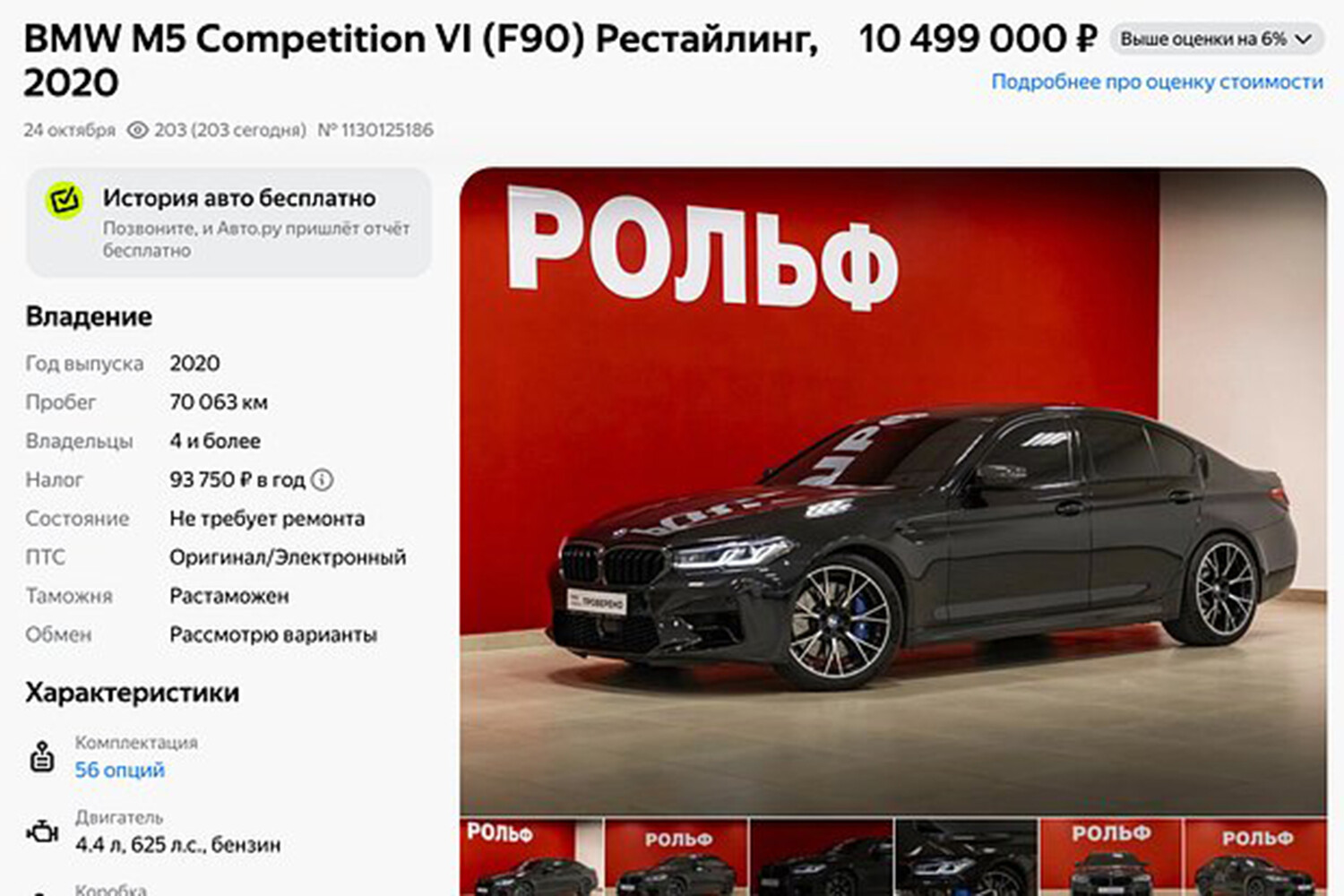Image resolution: width=1344 pixels, height=896 pixels.
Task: Click the price 10 499 000 ₽
Action: pos(978,39)
